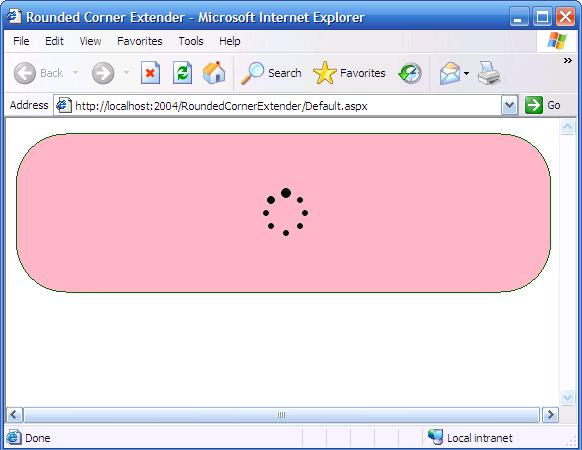Open the Tools menu
The width and height of the screenshot is (582, 450).
(x=191, y=41)
